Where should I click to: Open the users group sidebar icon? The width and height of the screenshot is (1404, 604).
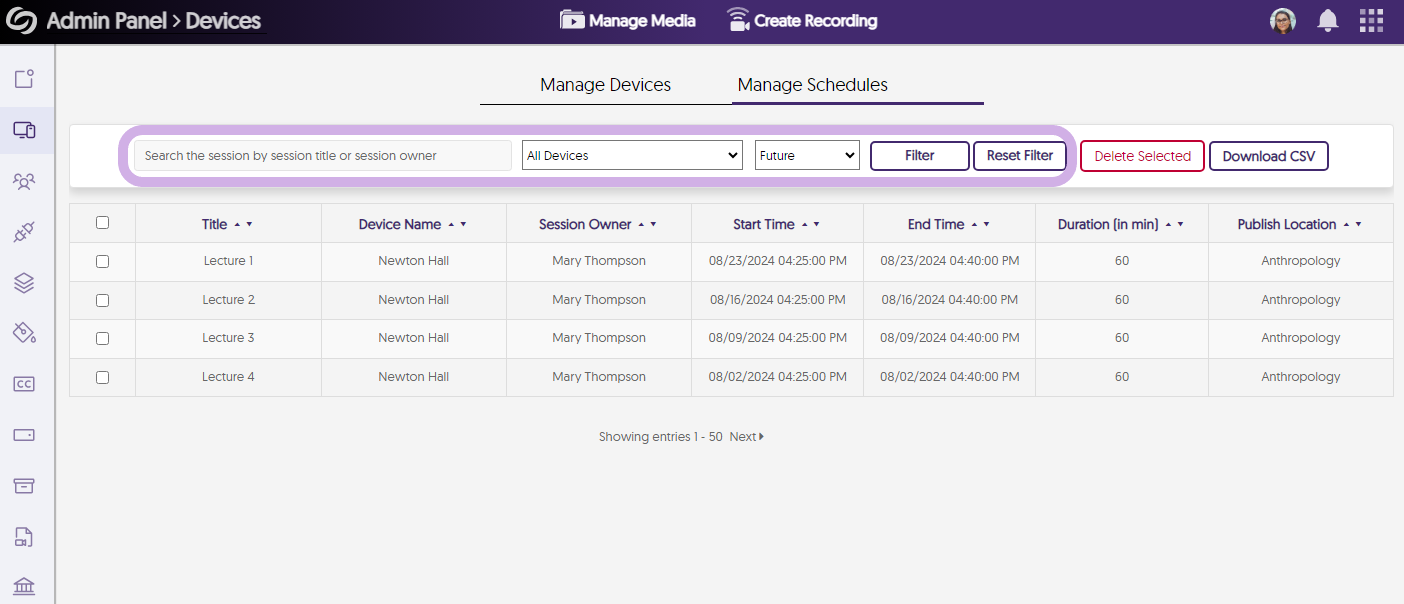click(24, 181)
